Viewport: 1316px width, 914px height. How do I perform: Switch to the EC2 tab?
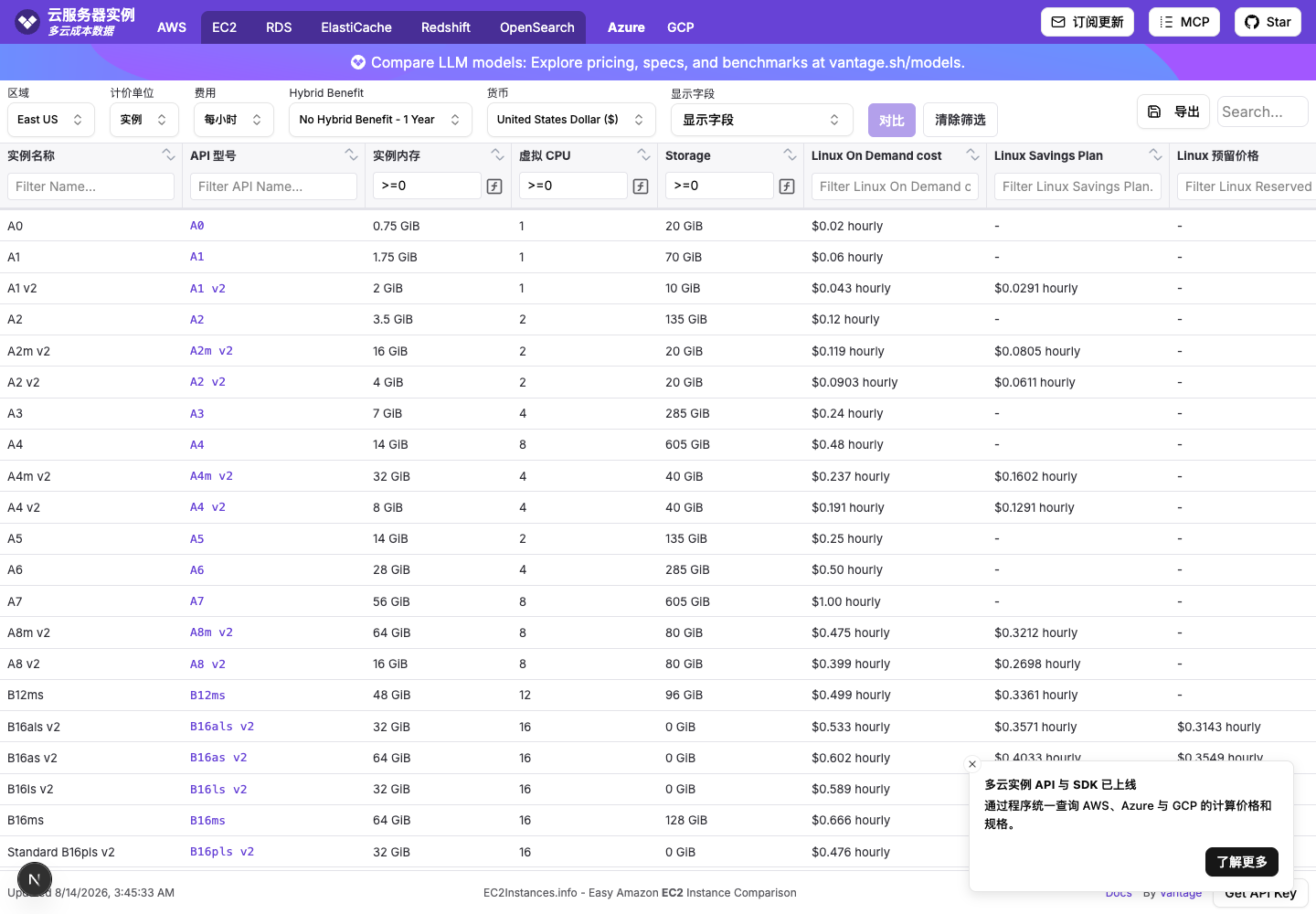[x=225, y=27]
